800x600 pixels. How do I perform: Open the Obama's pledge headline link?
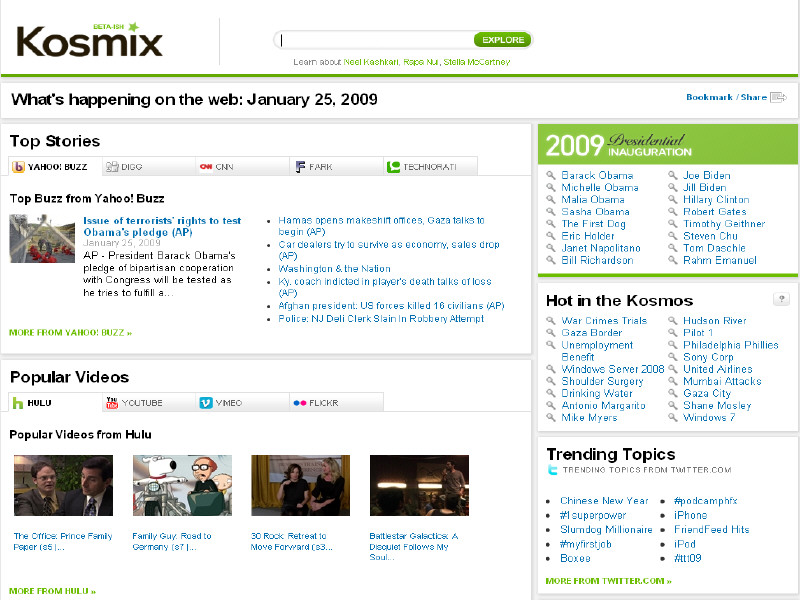coord(162,227)
